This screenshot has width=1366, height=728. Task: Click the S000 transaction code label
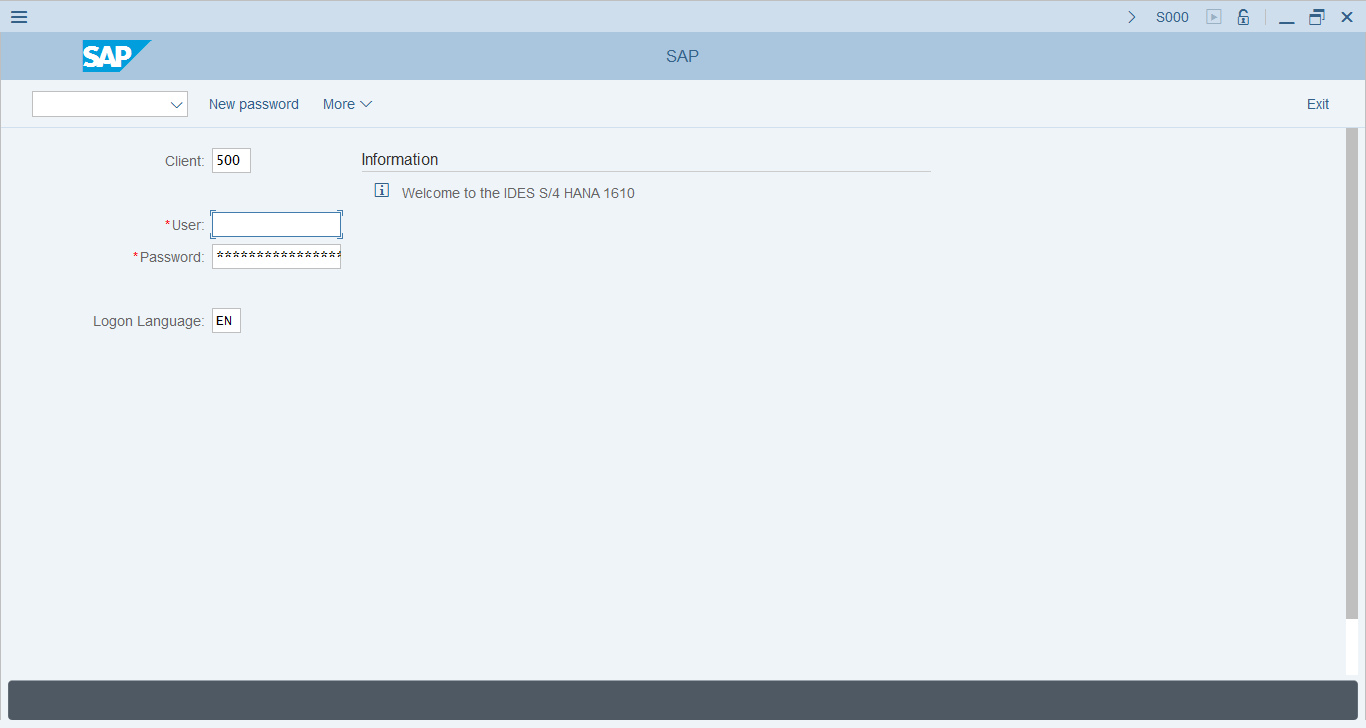tap(1172, 17)
